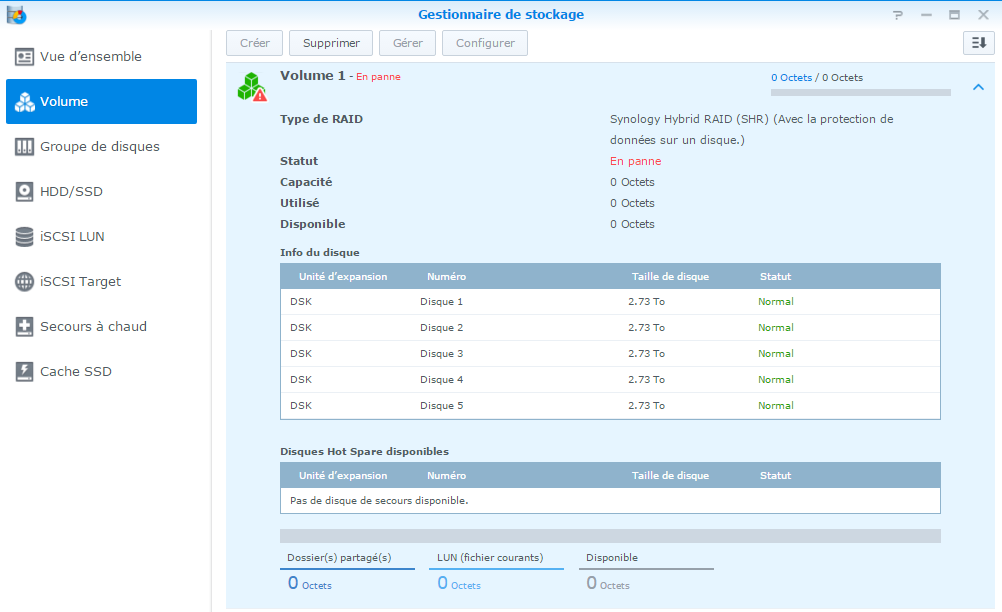This screenshot has width=1002, height=612.
Task: Click the Cache SSD lightning icon
Action: (x=25, y=372)
